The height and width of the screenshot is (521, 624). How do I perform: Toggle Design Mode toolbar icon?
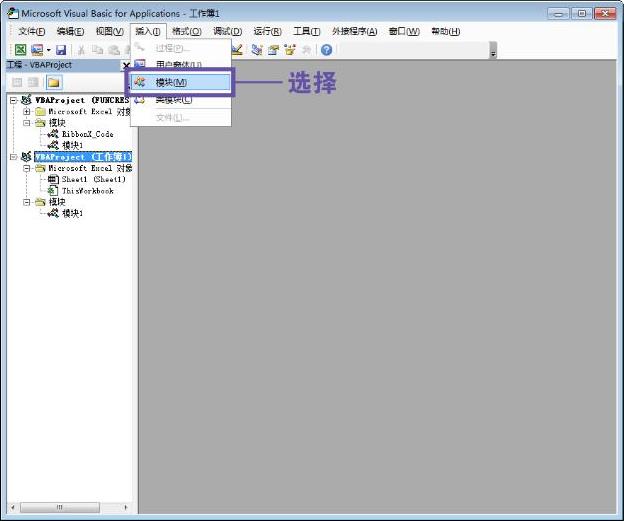[237, 50]
